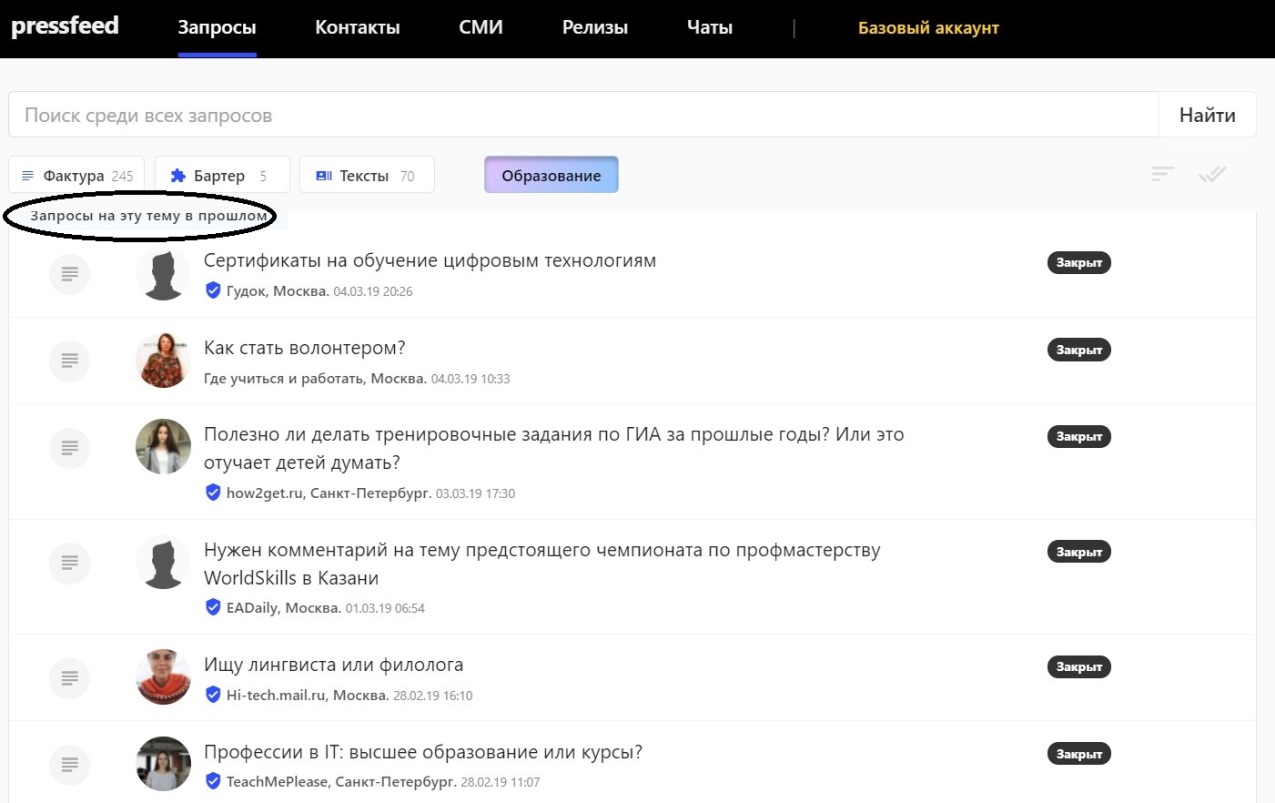Click the verified badge next to how2get.ru
Viewport: 1275px width, 803px height.
pos(212,492)
